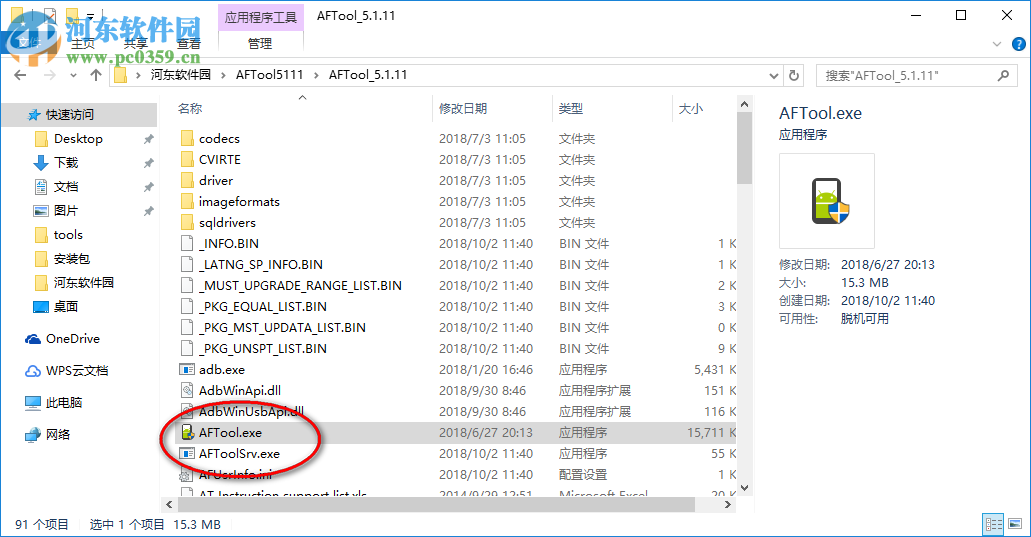
Task: Select the sqldrivers folder icon
Action: coord(187,222)
